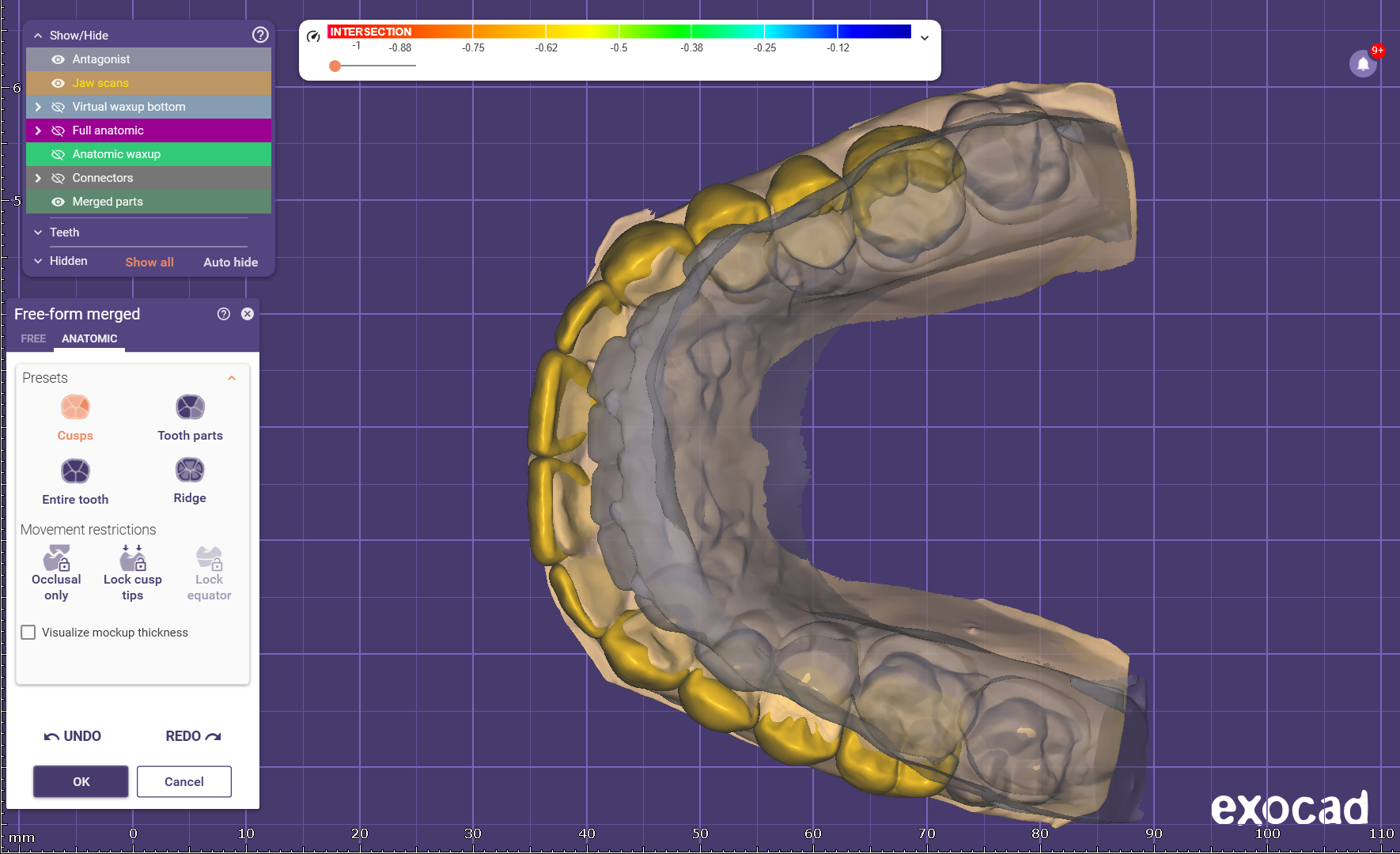Open the intersection color scale dropdown

925,38
